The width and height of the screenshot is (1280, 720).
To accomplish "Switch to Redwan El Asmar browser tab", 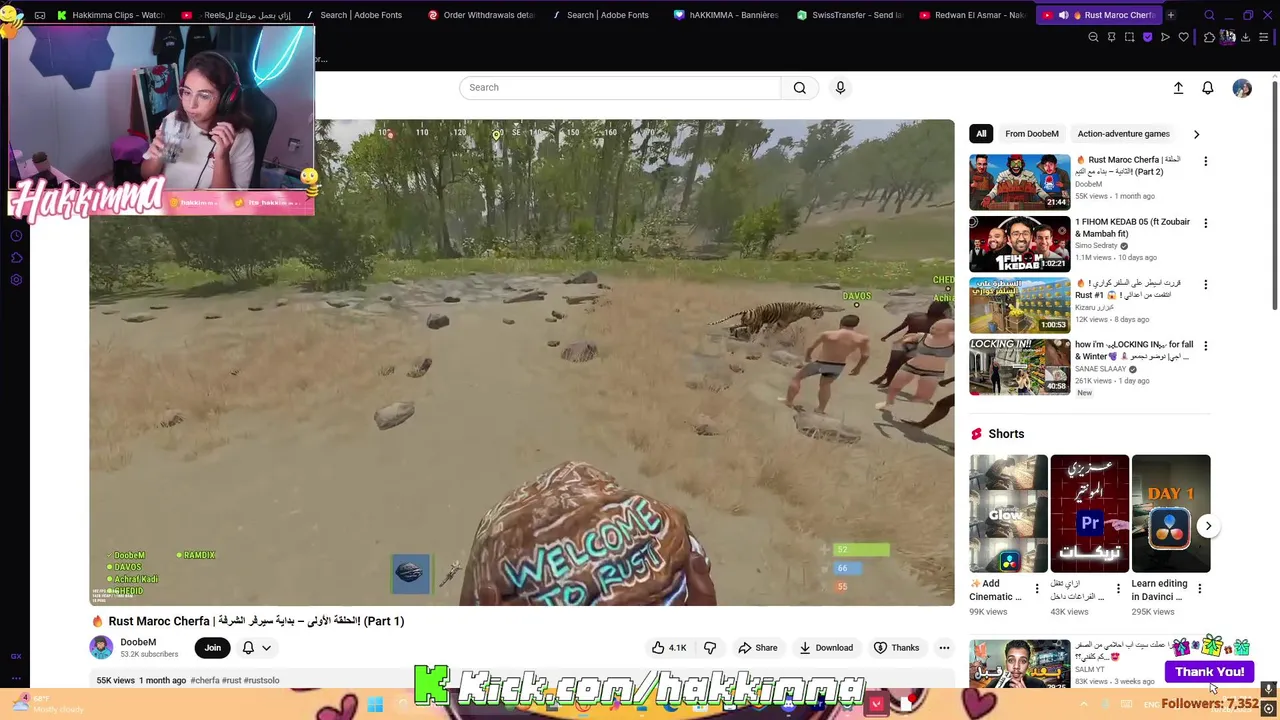I will point(974,15).
